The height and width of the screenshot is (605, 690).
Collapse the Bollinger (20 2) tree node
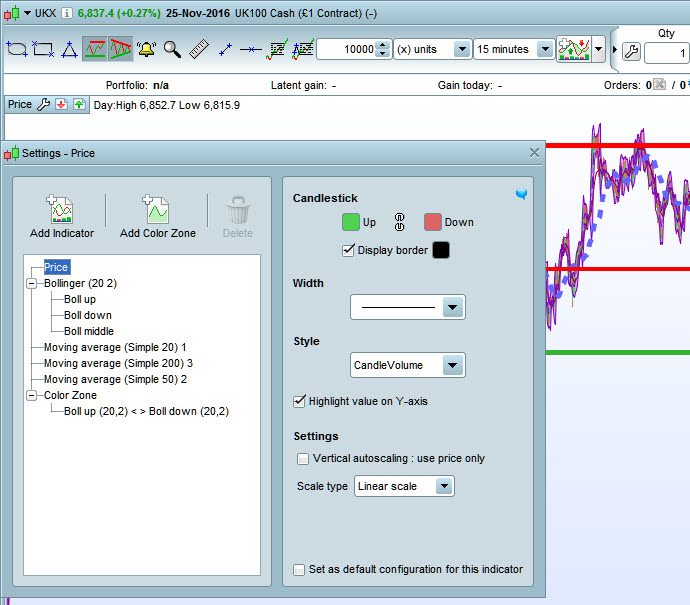coord(31,283)
